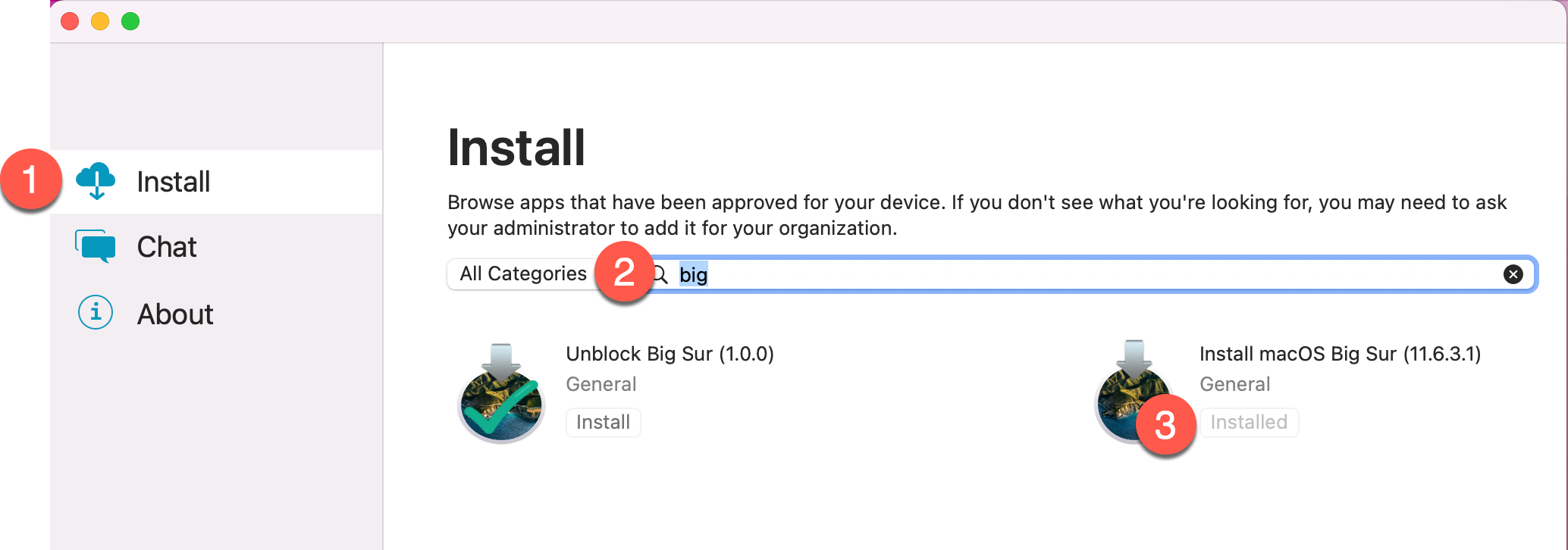This screenshot has height=550, width=1568.
Task: Click the Chat speech bubbles icon
Action: (96, 246)
